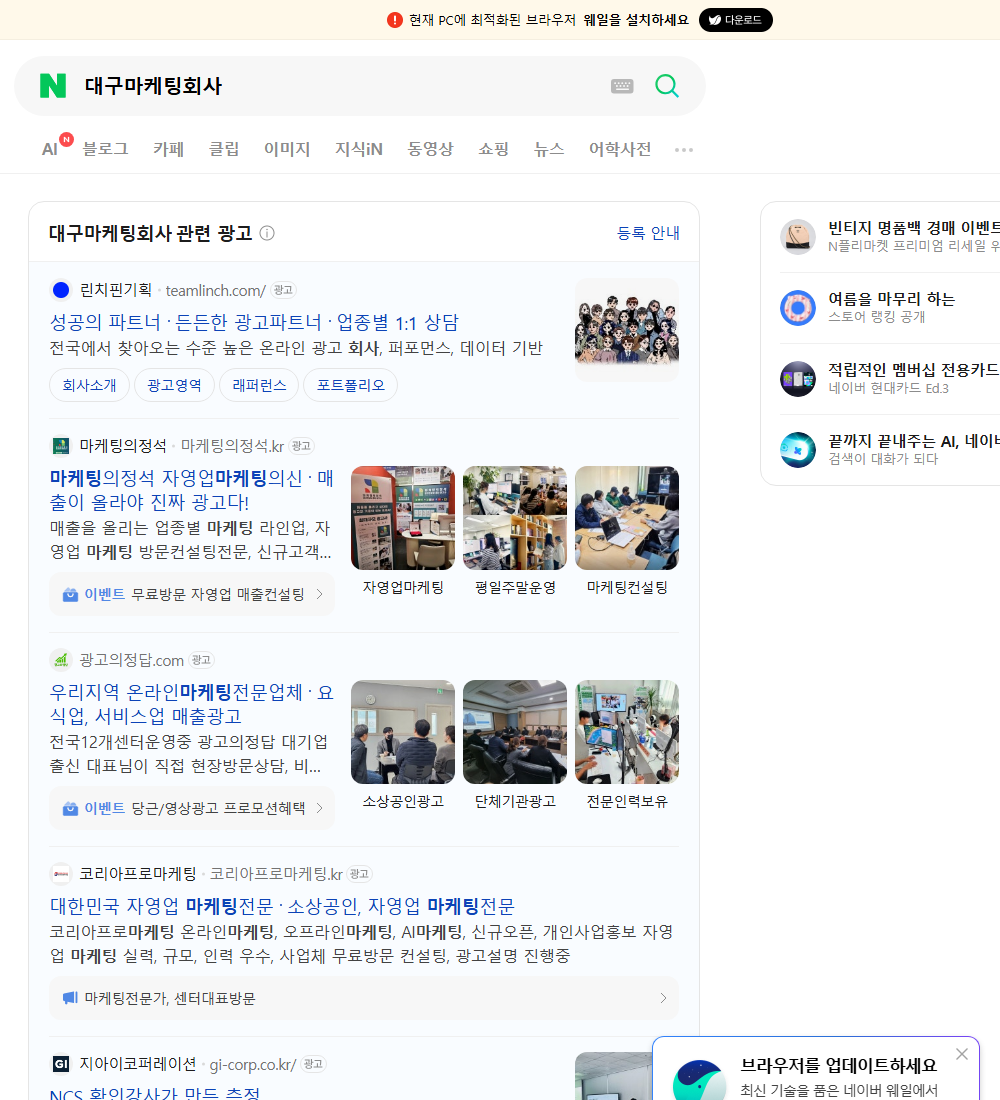Switch to the 클립 tab
This screenshot has height=1100, width=1000.
pyautogui.click(x=224, y=149)
